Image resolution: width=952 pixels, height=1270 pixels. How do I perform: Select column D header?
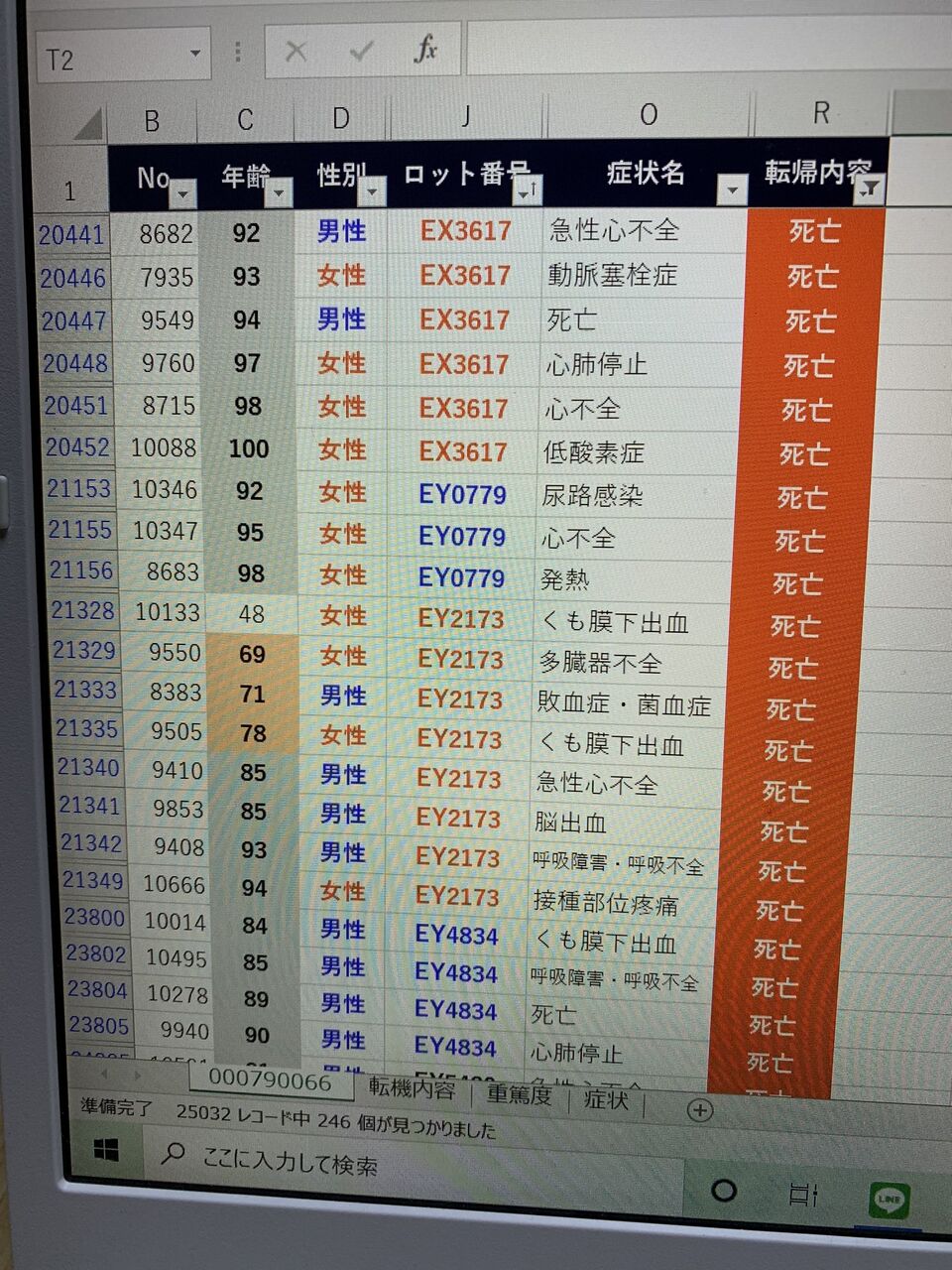pos(340,119)
